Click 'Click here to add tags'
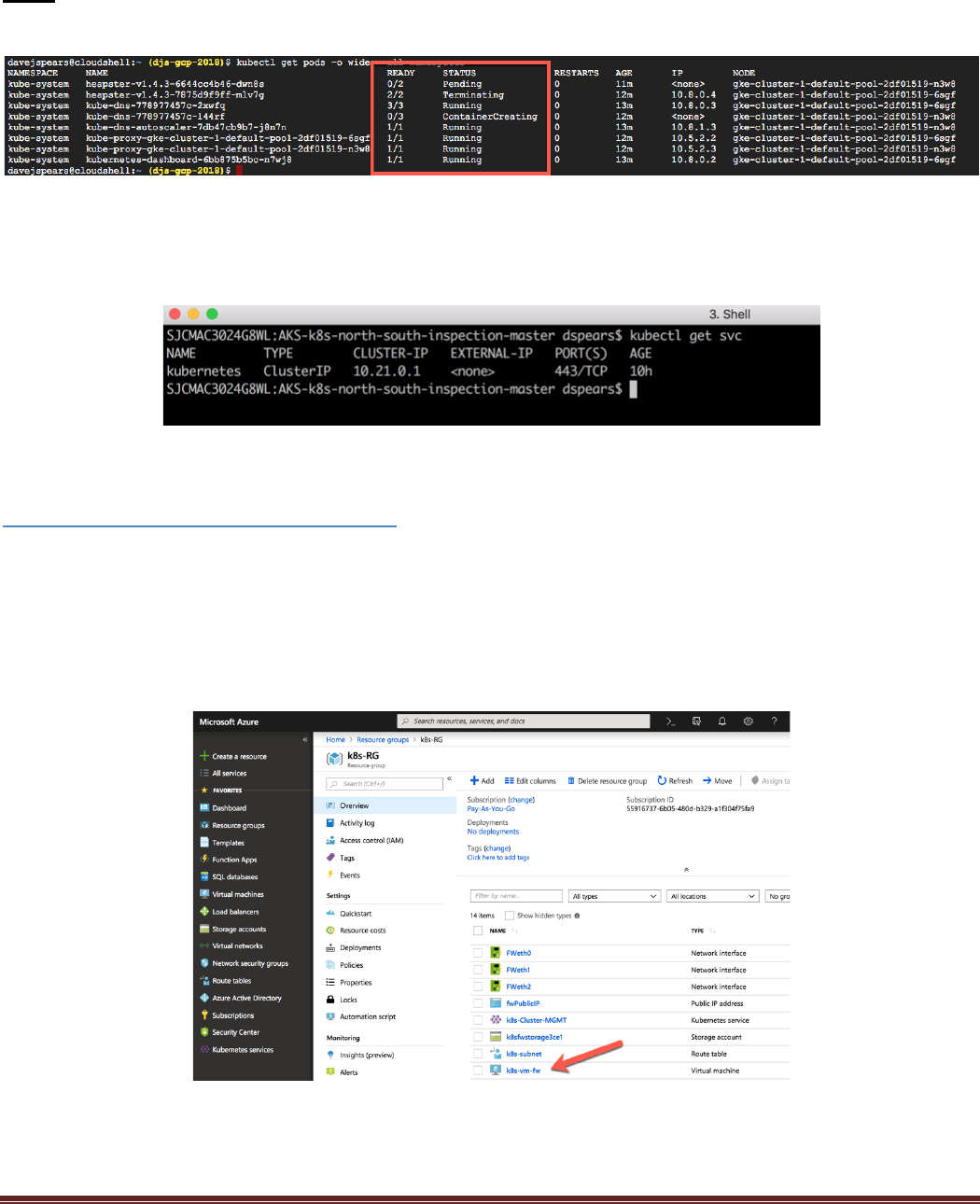 [498, 857]
